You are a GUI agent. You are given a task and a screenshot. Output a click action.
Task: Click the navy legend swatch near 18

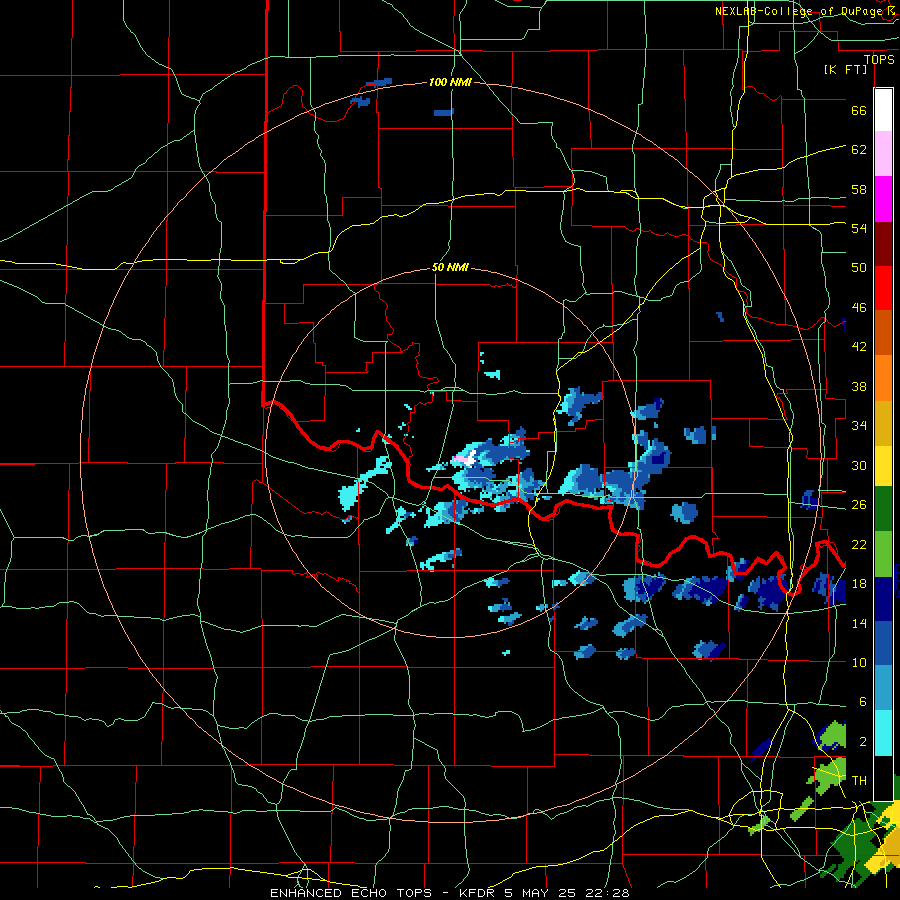coord(883,599)
